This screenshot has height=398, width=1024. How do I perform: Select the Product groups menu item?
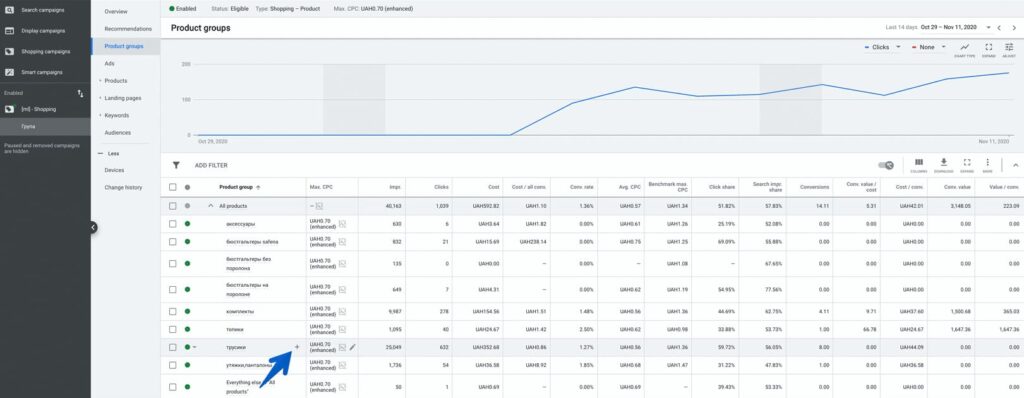pyautogui.click(x=123, y=46)
